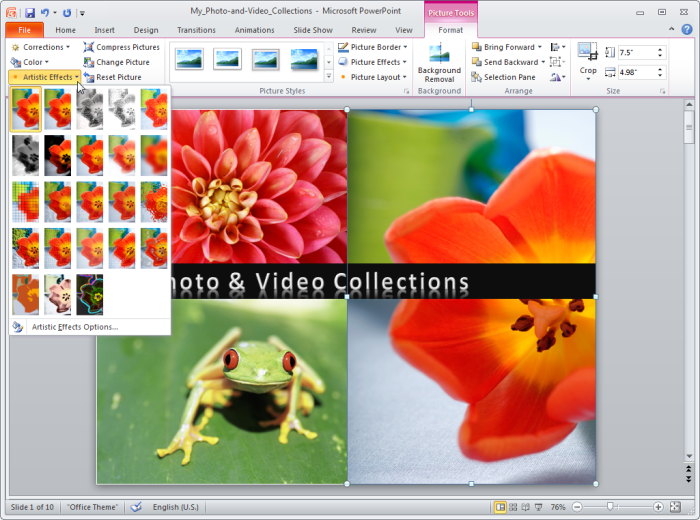Choose the Glow Edges artistic effect thumbnail
700x520 pixels.
coord(90,295)
